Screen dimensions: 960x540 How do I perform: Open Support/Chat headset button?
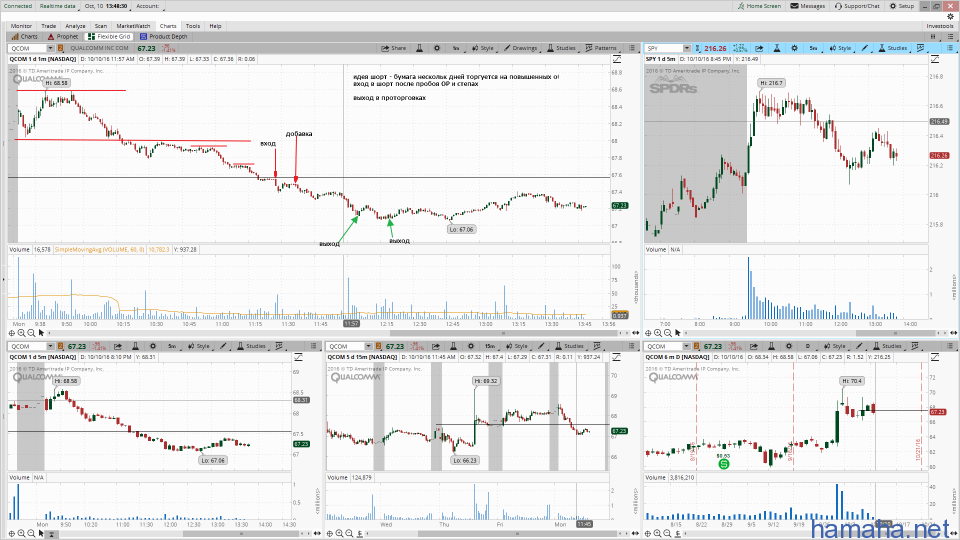pyautogui.click(x=857, y=6)
